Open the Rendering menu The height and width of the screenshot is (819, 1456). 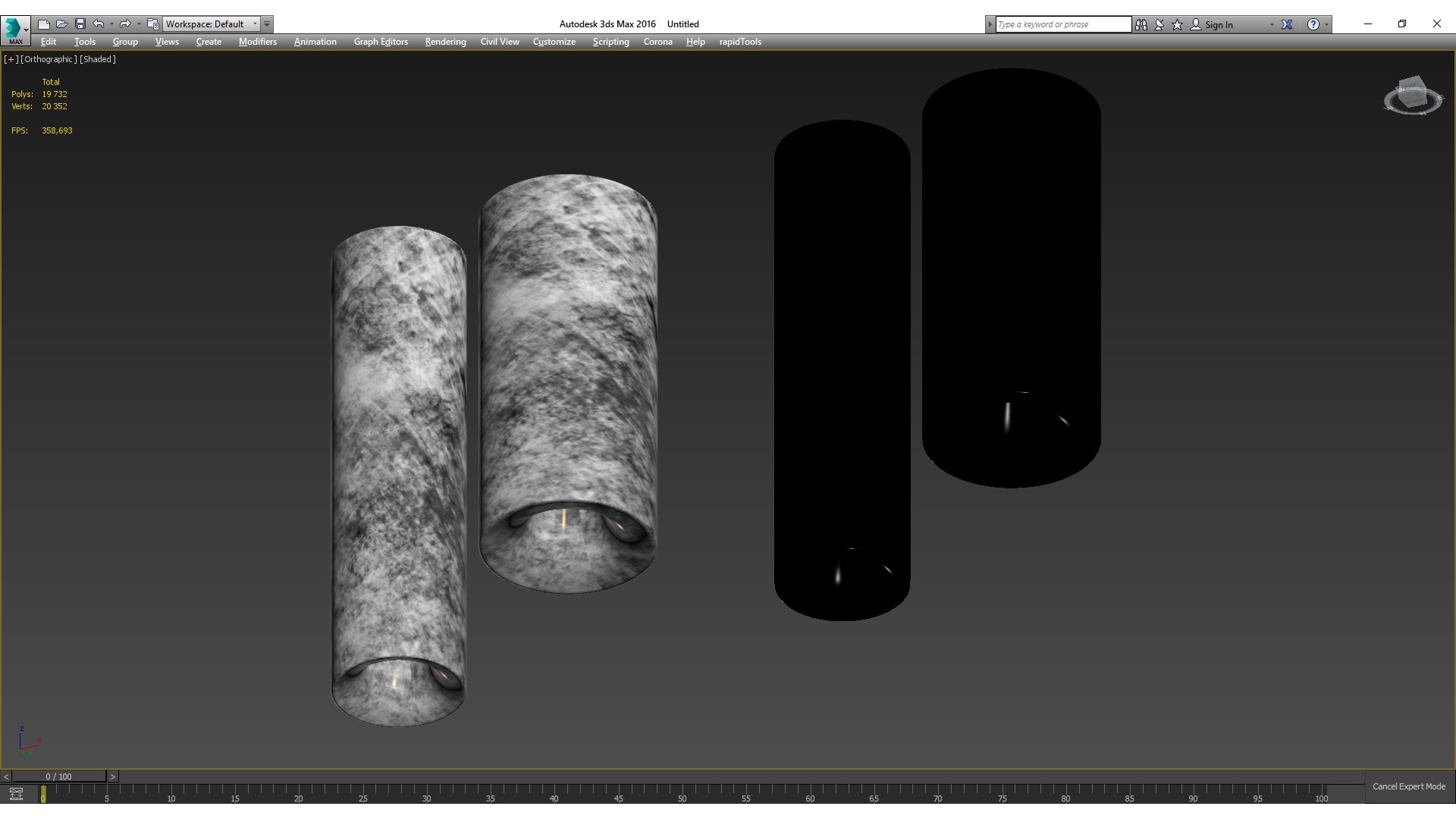(445, 42)
